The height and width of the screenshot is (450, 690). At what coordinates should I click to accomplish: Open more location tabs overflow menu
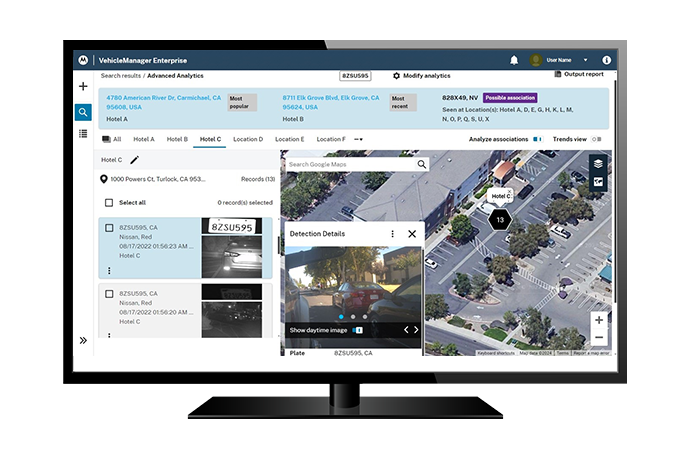358,139
